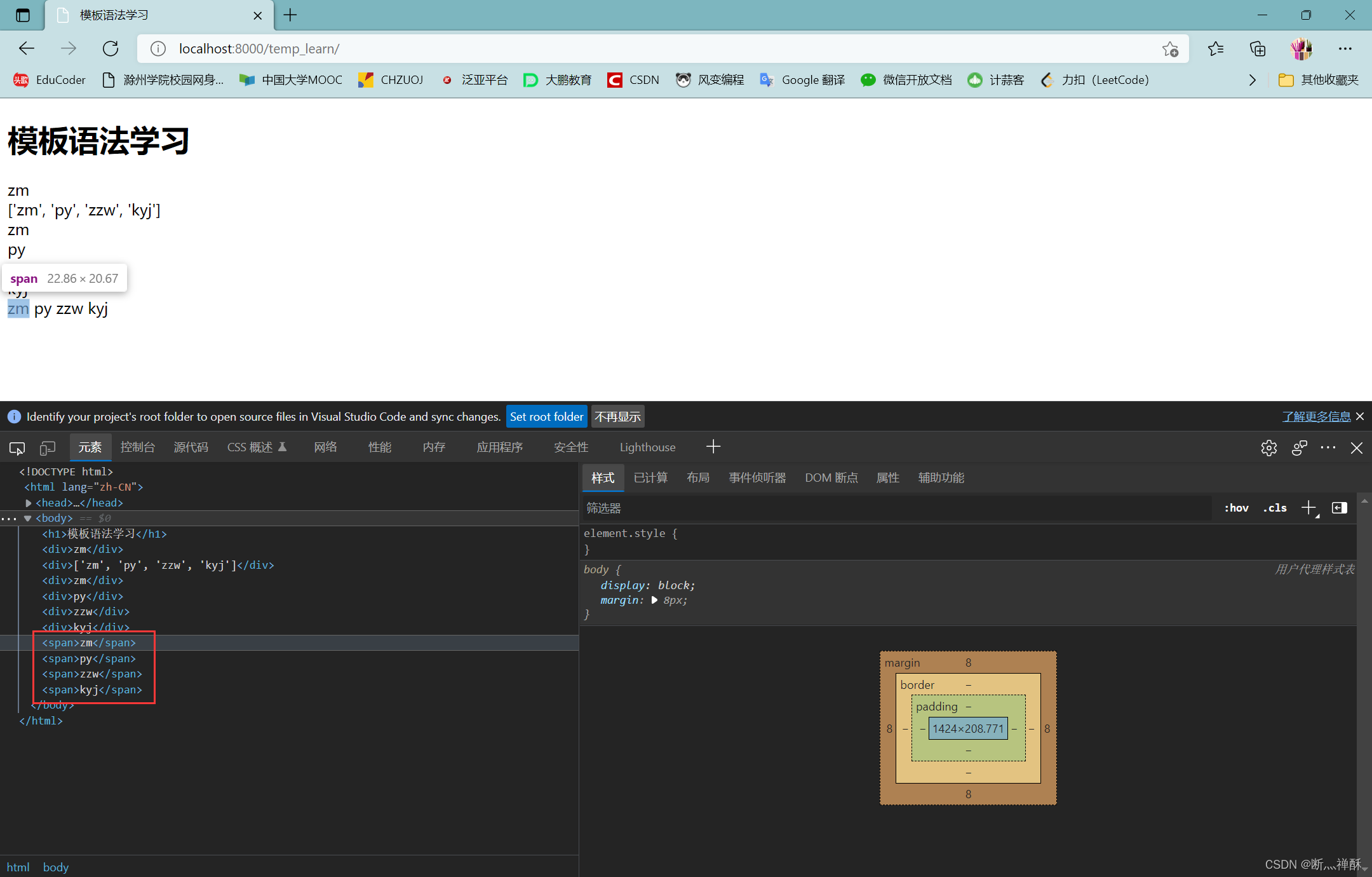Add a new DevTools tool tab
Image resolution: width=1372 pixels, height=877 pixels.
pos(713,447)
